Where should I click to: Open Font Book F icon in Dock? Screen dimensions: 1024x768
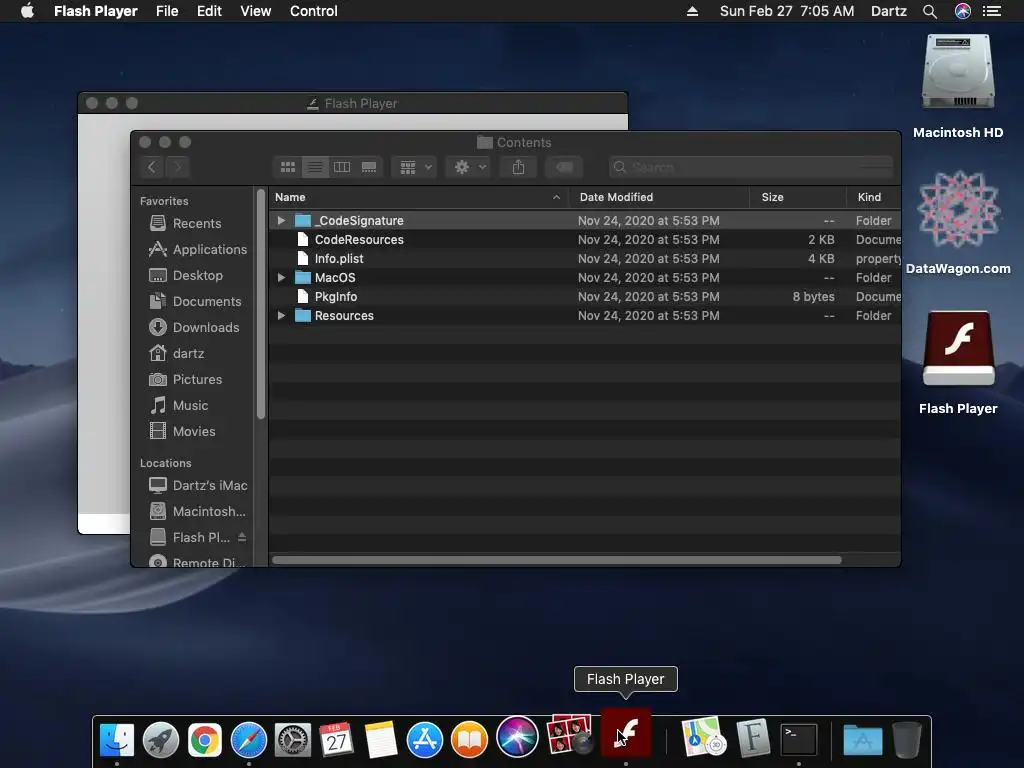754,738
